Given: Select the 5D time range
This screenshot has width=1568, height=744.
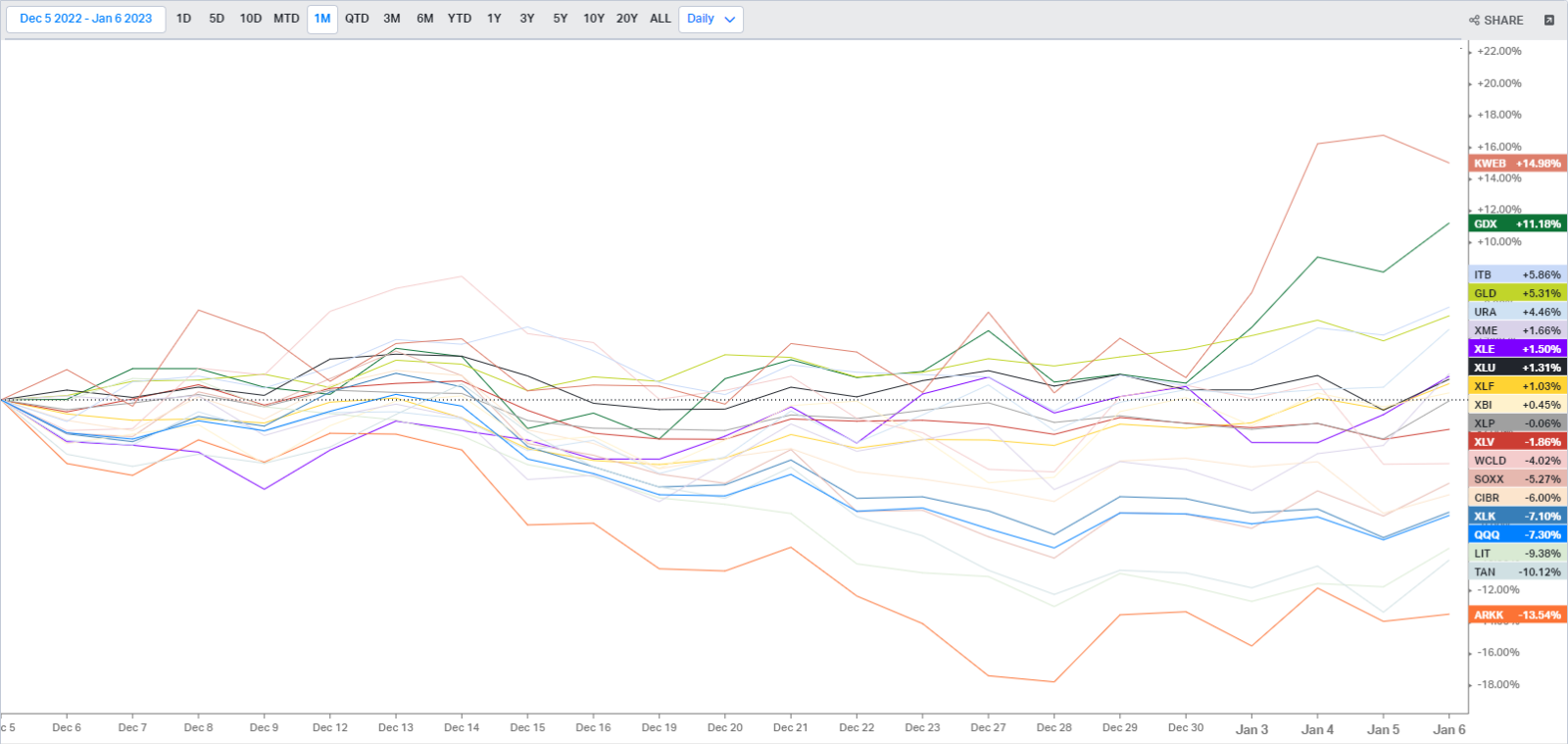Looking at the screenshot, I should point(217,19).
